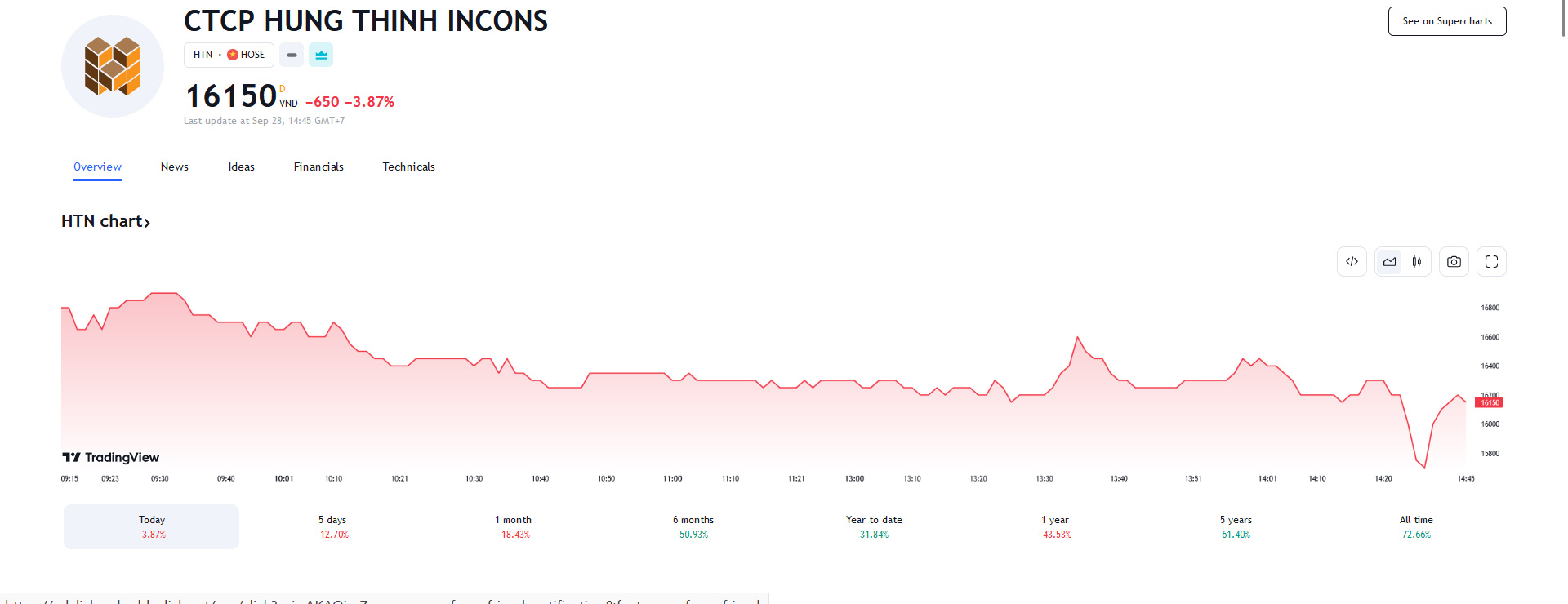Click the red 16150 price label on axis

click(x=1490, y=402)
